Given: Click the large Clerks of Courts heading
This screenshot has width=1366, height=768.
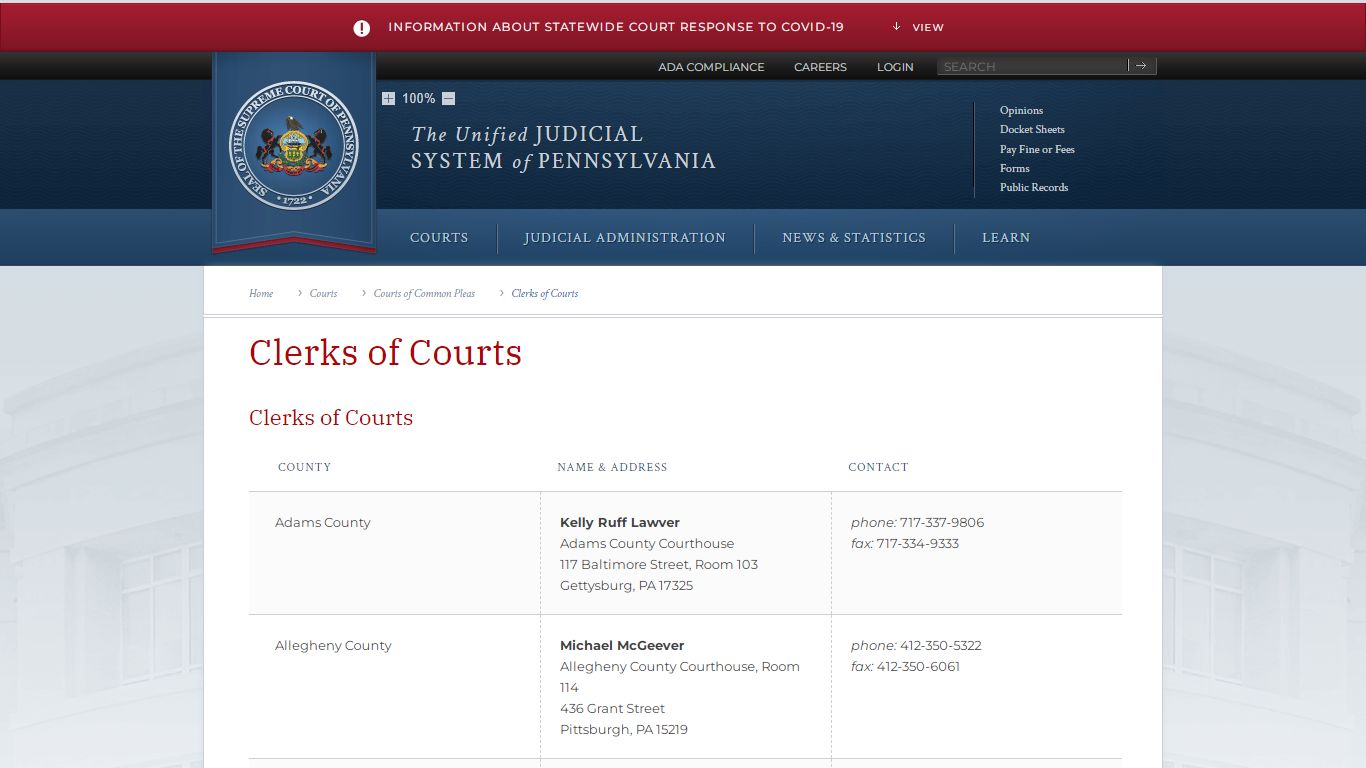Looking at the screenshot, I should [x=385, y=353].
